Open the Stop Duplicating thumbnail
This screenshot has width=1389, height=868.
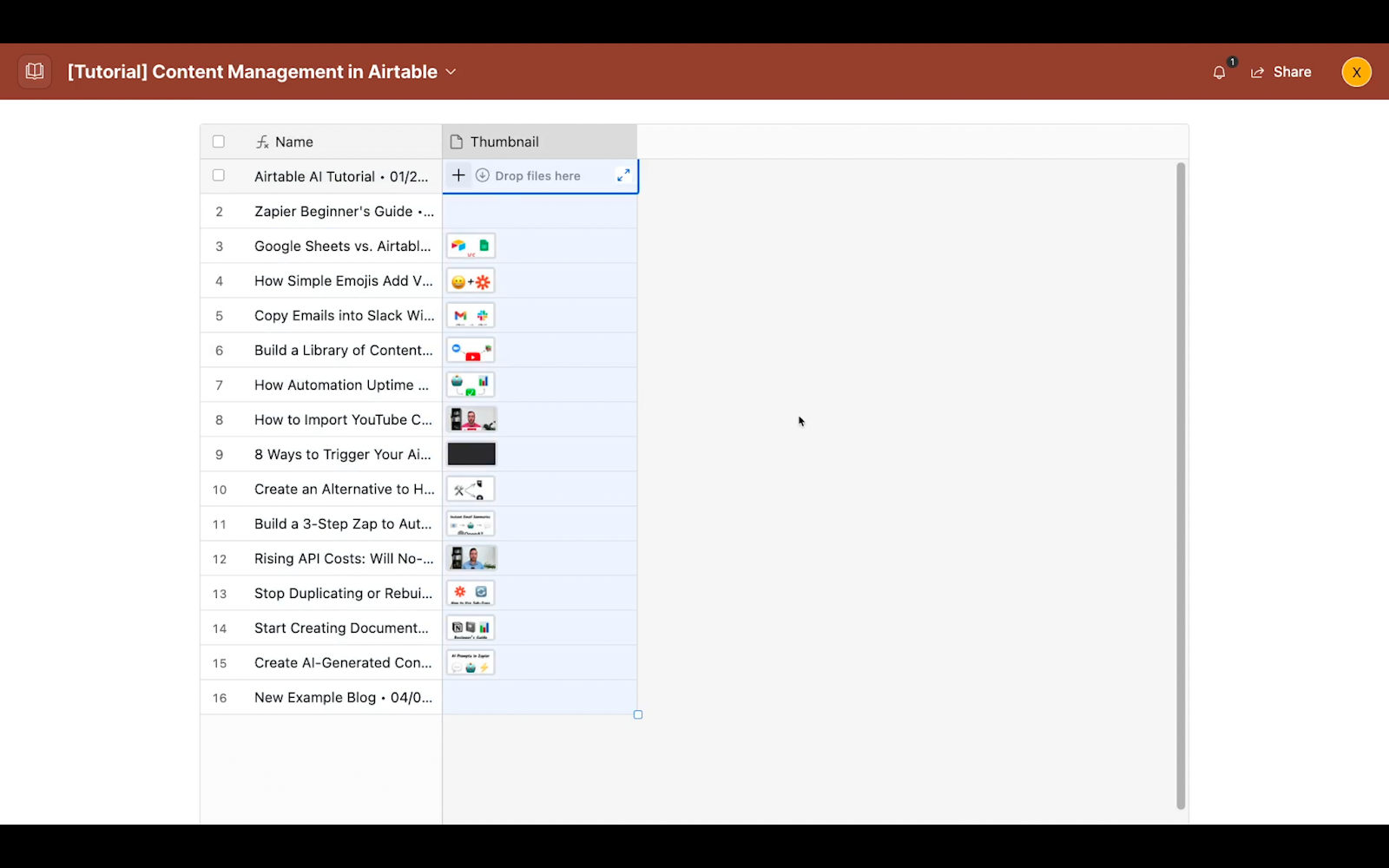tap(471, 593)
